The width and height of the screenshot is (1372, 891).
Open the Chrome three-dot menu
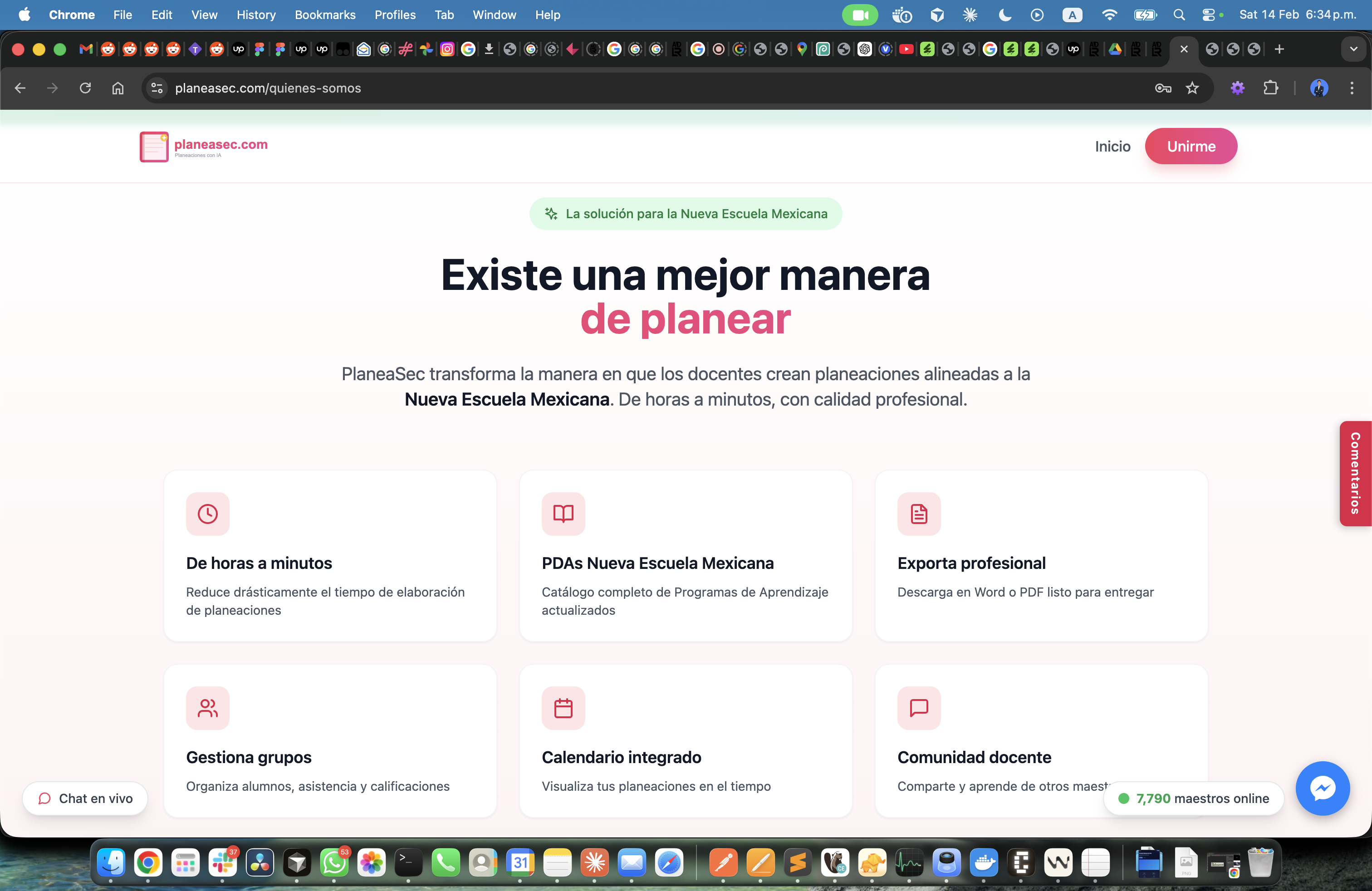point(1352,88)
